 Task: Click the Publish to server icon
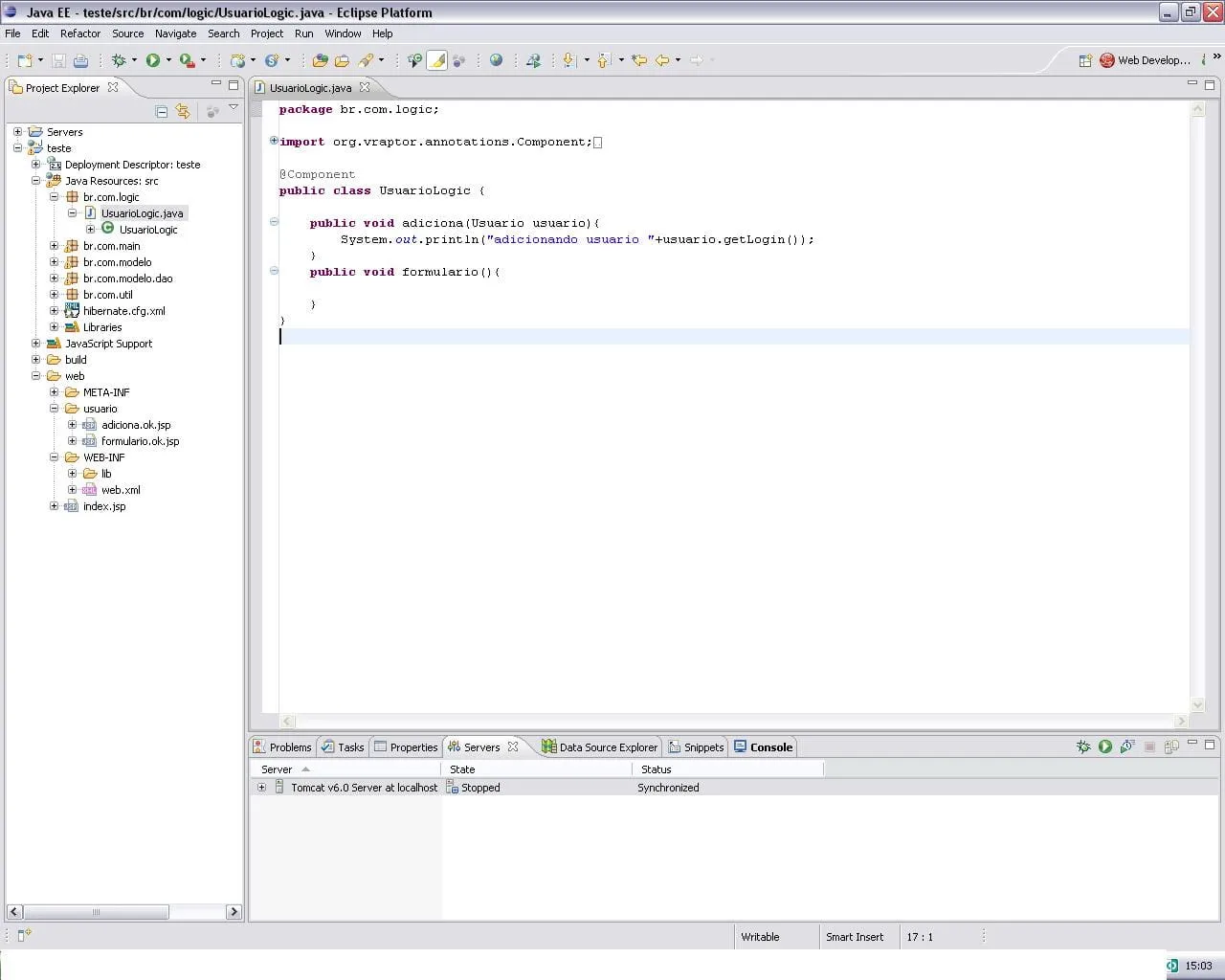[1171, 746]
